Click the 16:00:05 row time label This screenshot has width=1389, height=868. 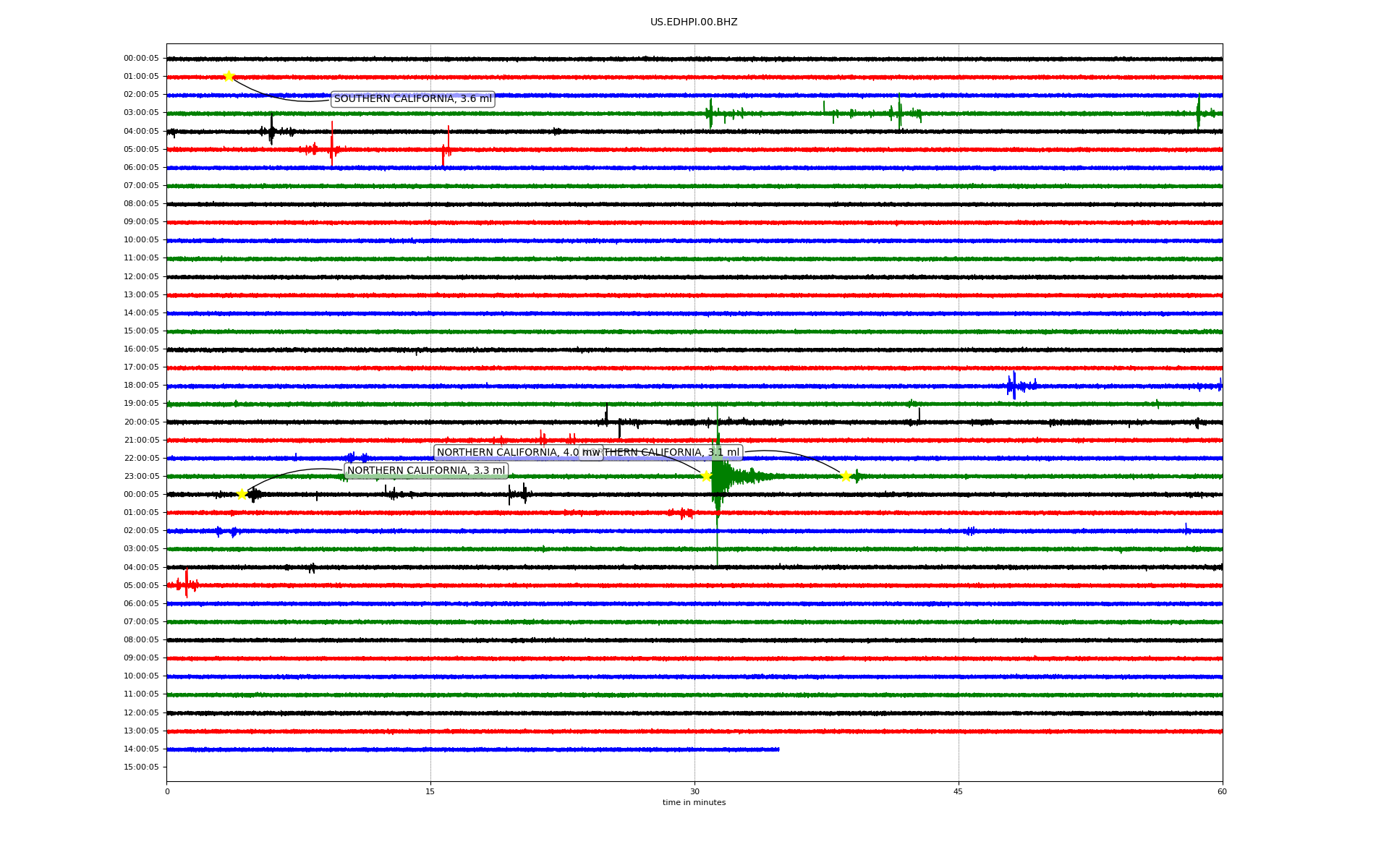tap(141, 349)
